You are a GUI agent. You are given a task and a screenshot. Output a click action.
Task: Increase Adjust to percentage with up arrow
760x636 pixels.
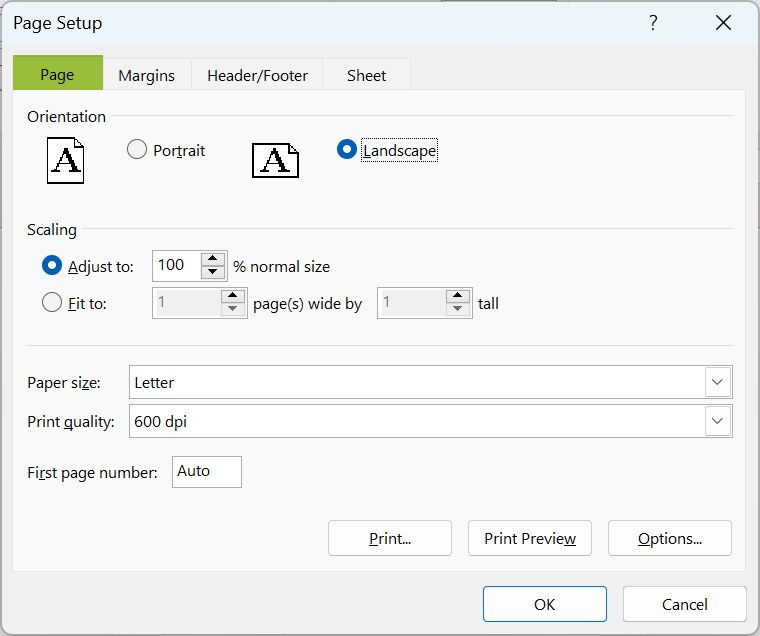pyautogui.click(x=212, y=258)
